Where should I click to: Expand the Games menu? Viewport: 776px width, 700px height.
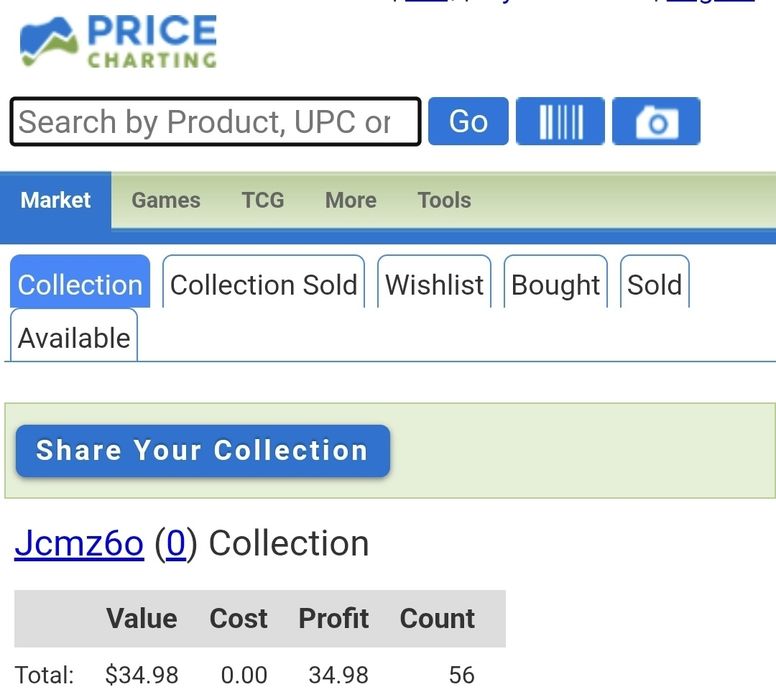pyautogui.click(x=166, y=200)
